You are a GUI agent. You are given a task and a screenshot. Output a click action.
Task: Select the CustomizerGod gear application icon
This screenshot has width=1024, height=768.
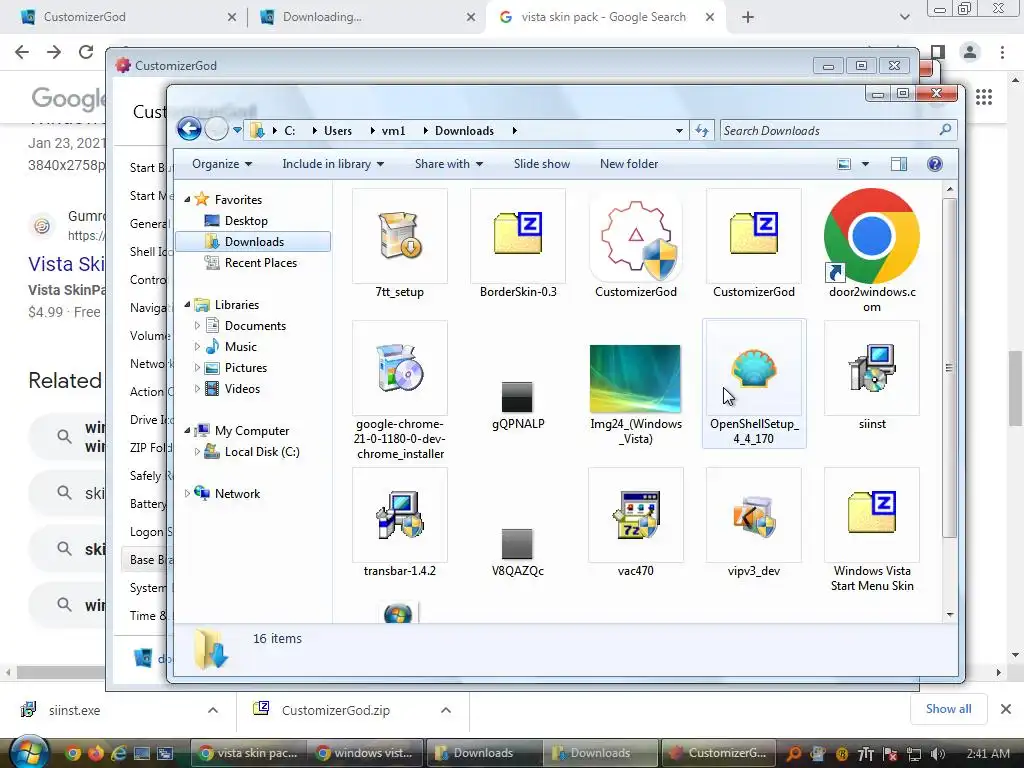pos(635,244)
